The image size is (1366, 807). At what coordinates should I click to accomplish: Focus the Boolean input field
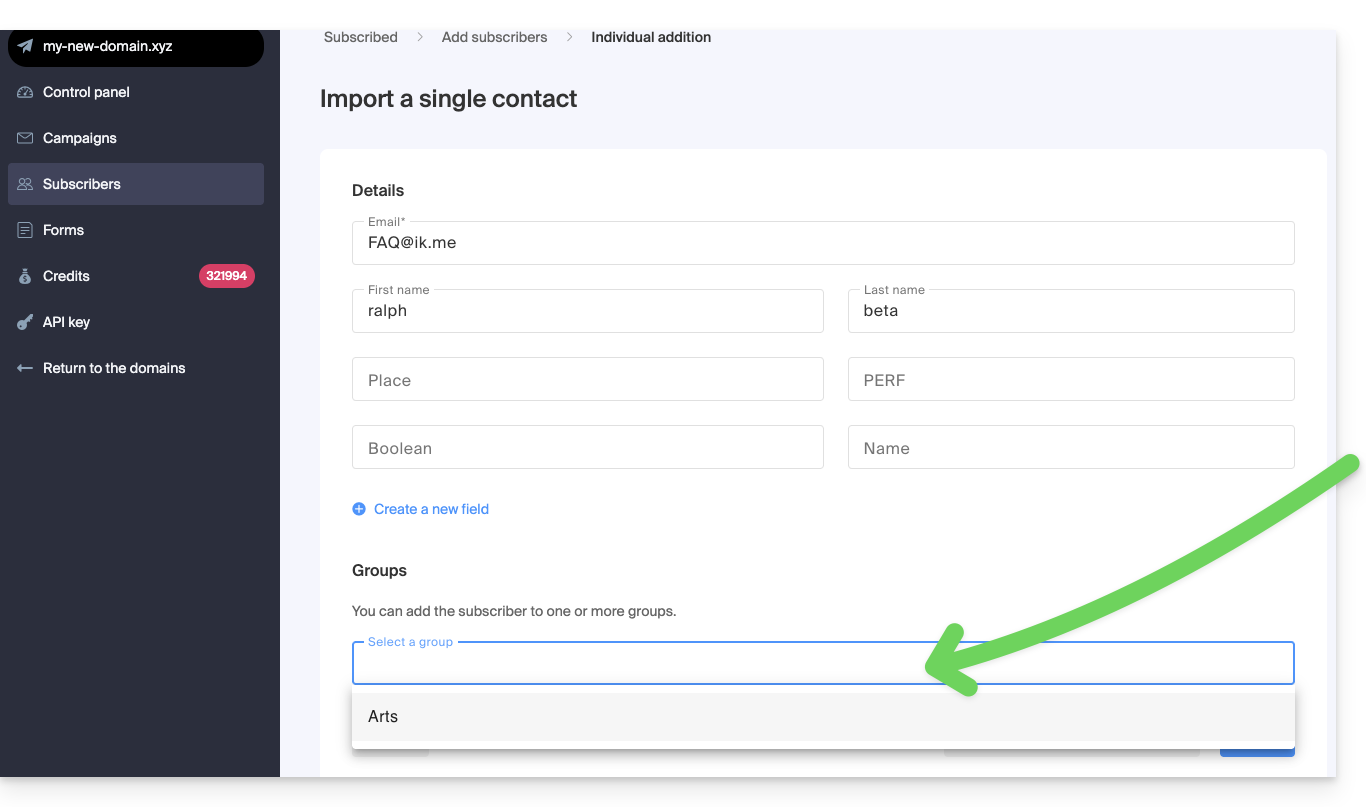[x=587, y=448]
